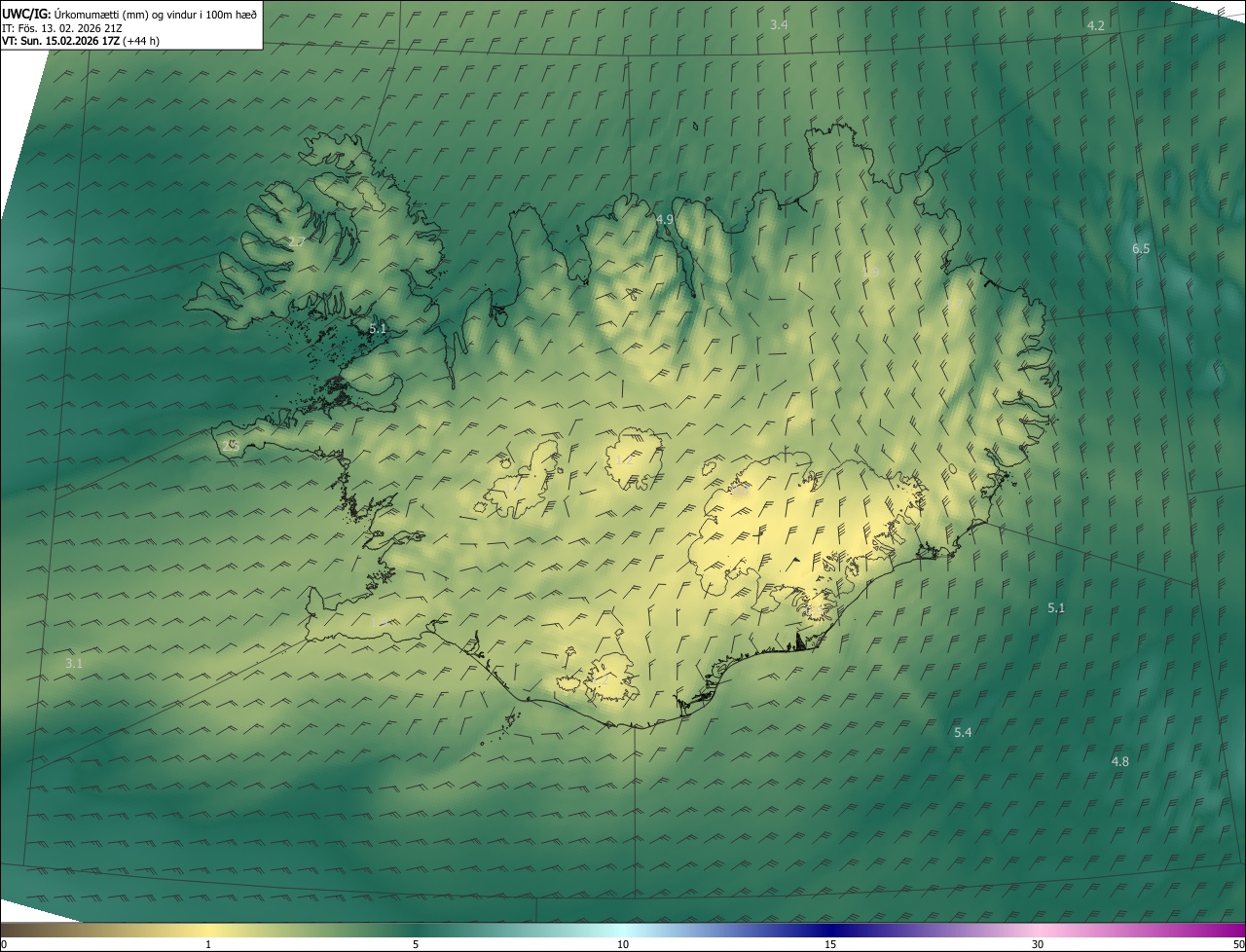Click the 2.7 value label in the Westfjords
The width and height of the screenshot is (1246, 952).
click(297, 242)
